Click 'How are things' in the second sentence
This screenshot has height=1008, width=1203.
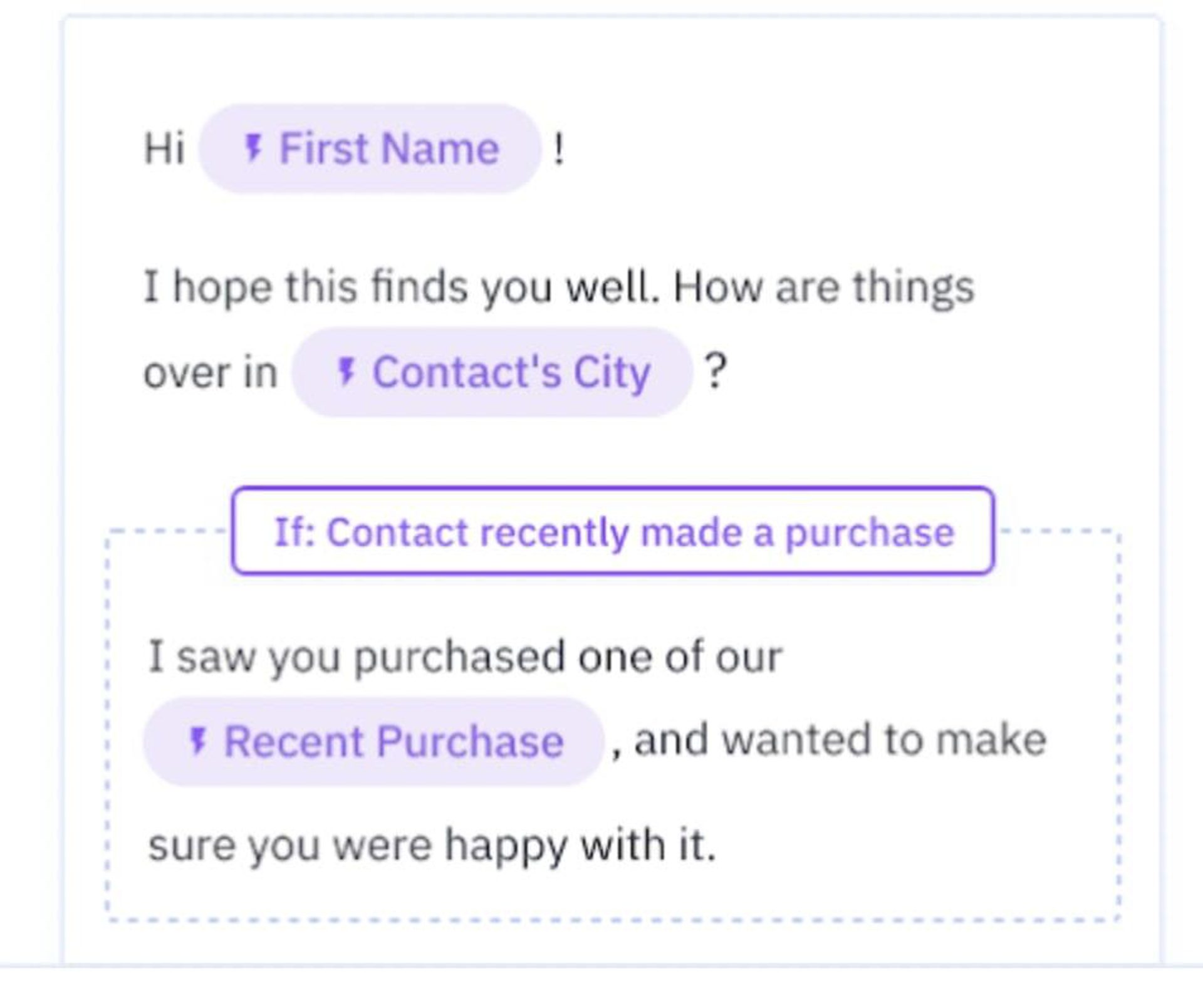(x=824, y=288)
